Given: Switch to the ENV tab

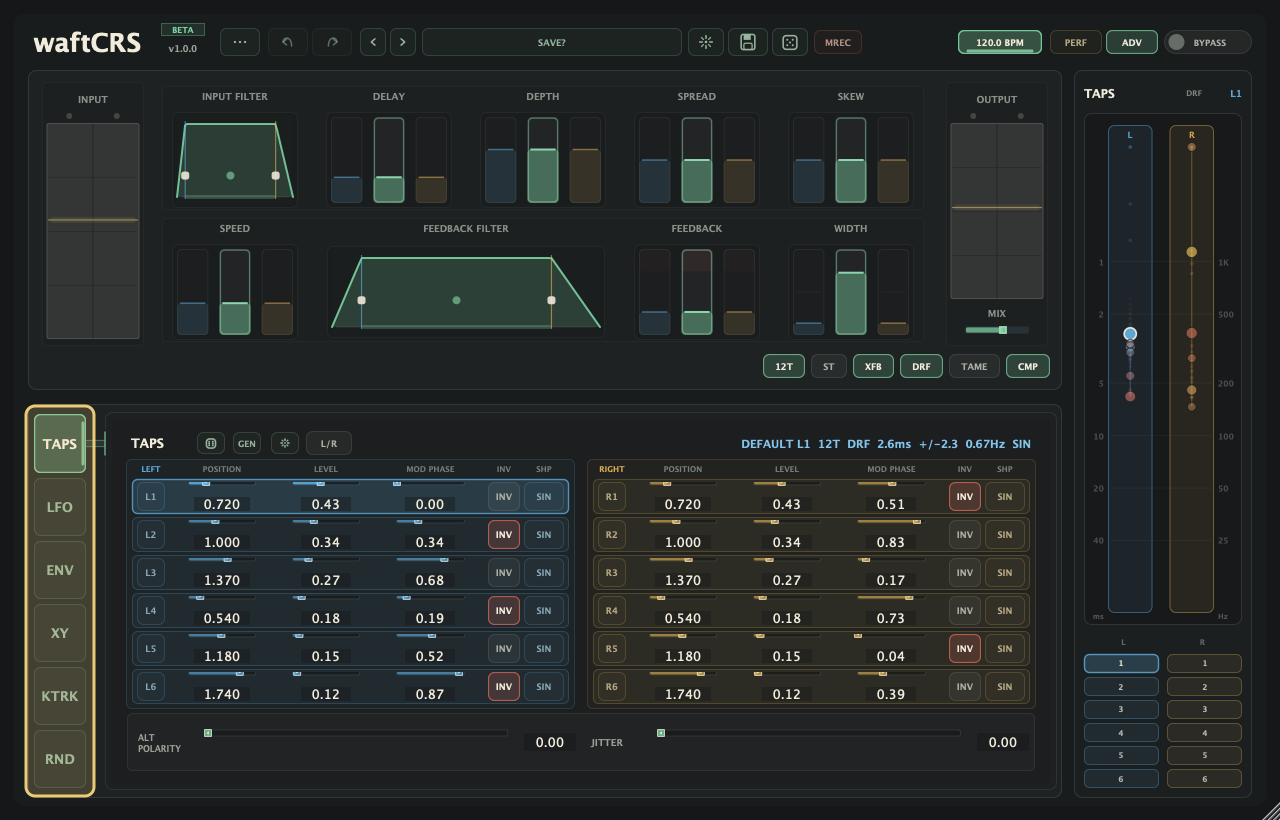Looking at the screenshot, I should pyautogui.click(x=60, y=570).
